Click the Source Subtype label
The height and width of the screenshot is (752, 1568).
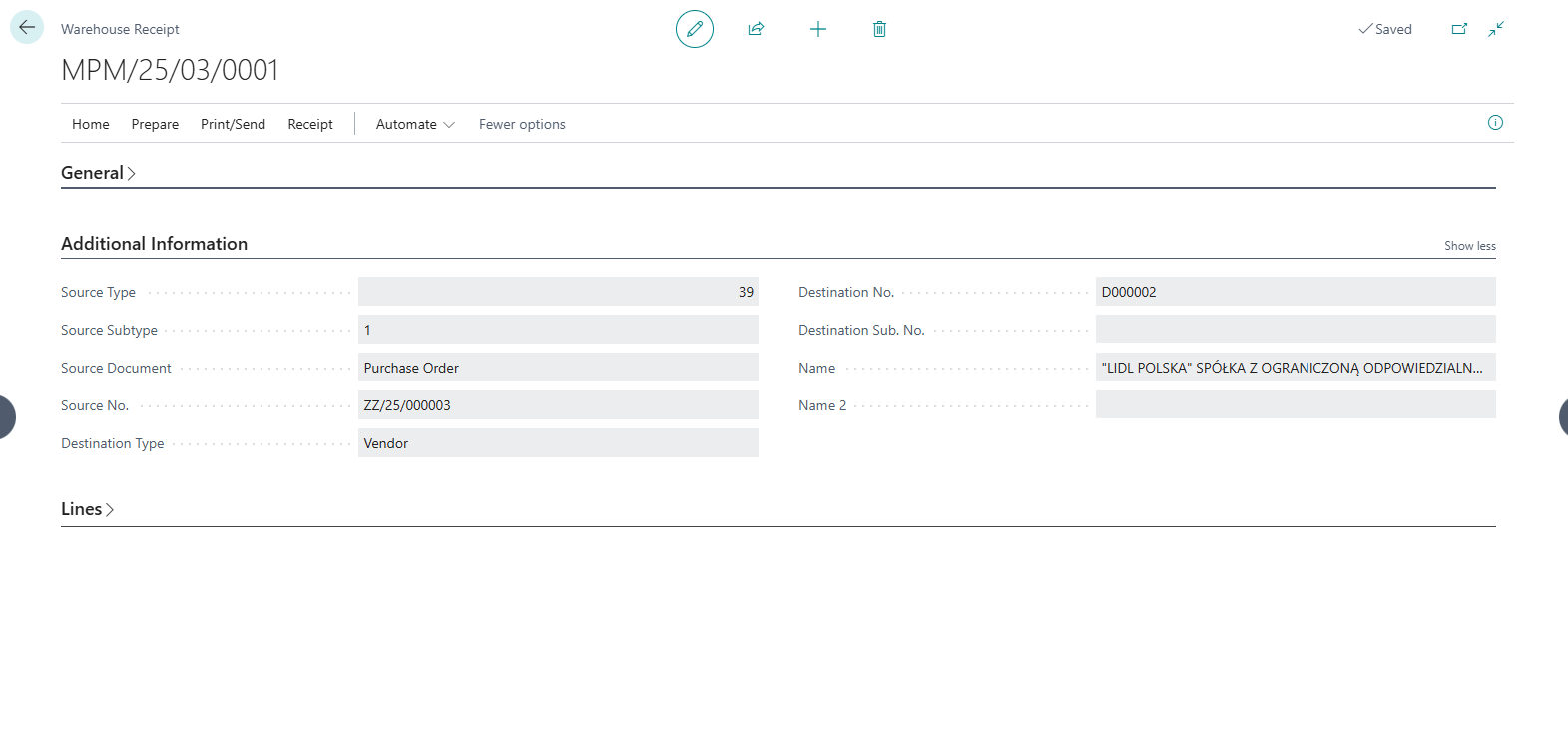(109, 330)
